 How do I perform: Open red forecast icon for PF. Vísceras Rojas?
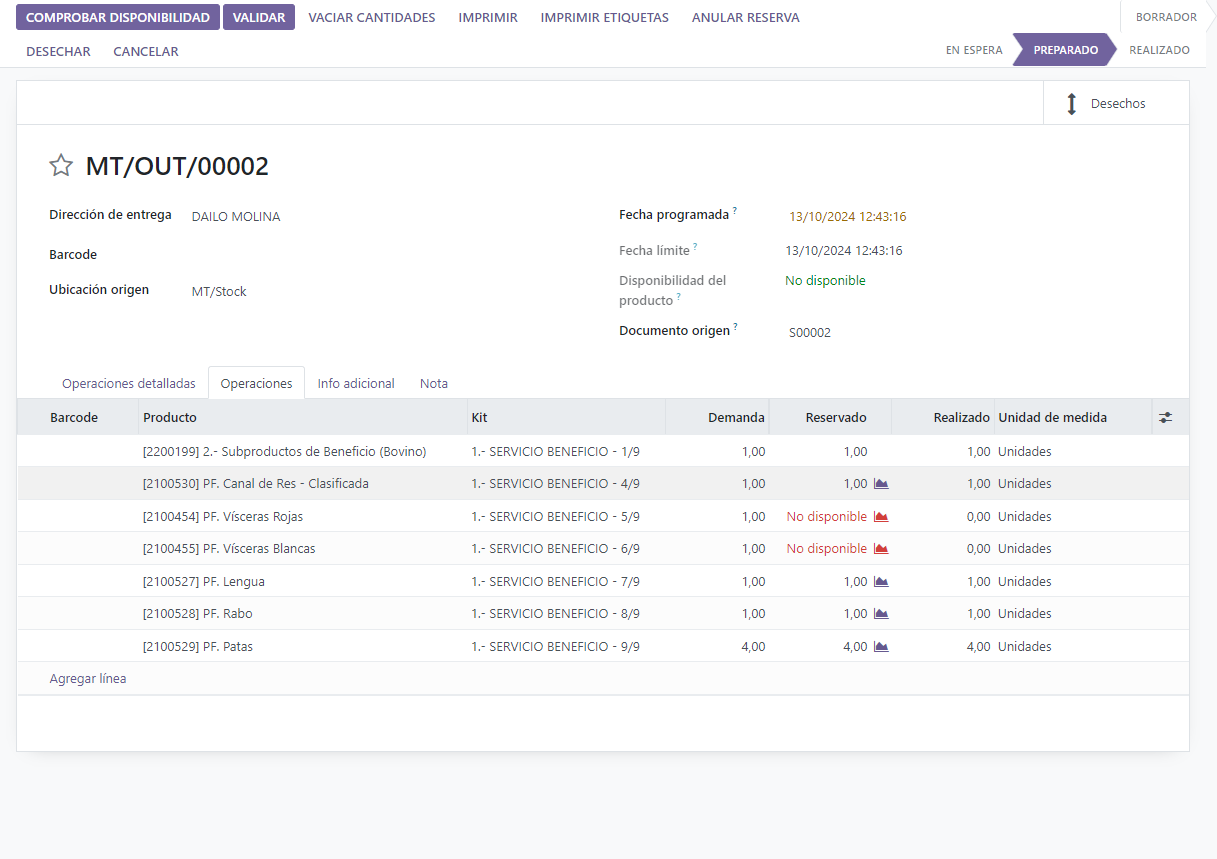(x=881, y=517)
